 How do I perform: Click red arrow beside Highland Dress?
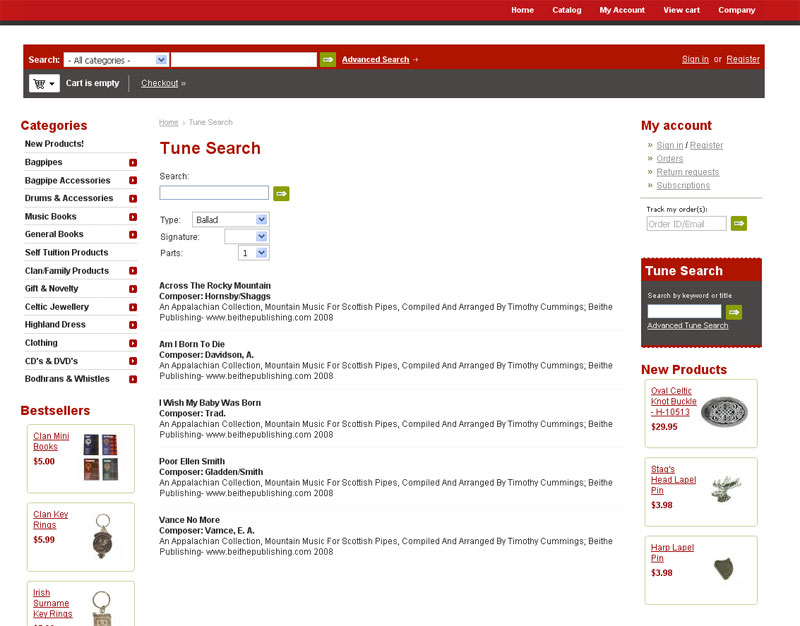[133, 325]
